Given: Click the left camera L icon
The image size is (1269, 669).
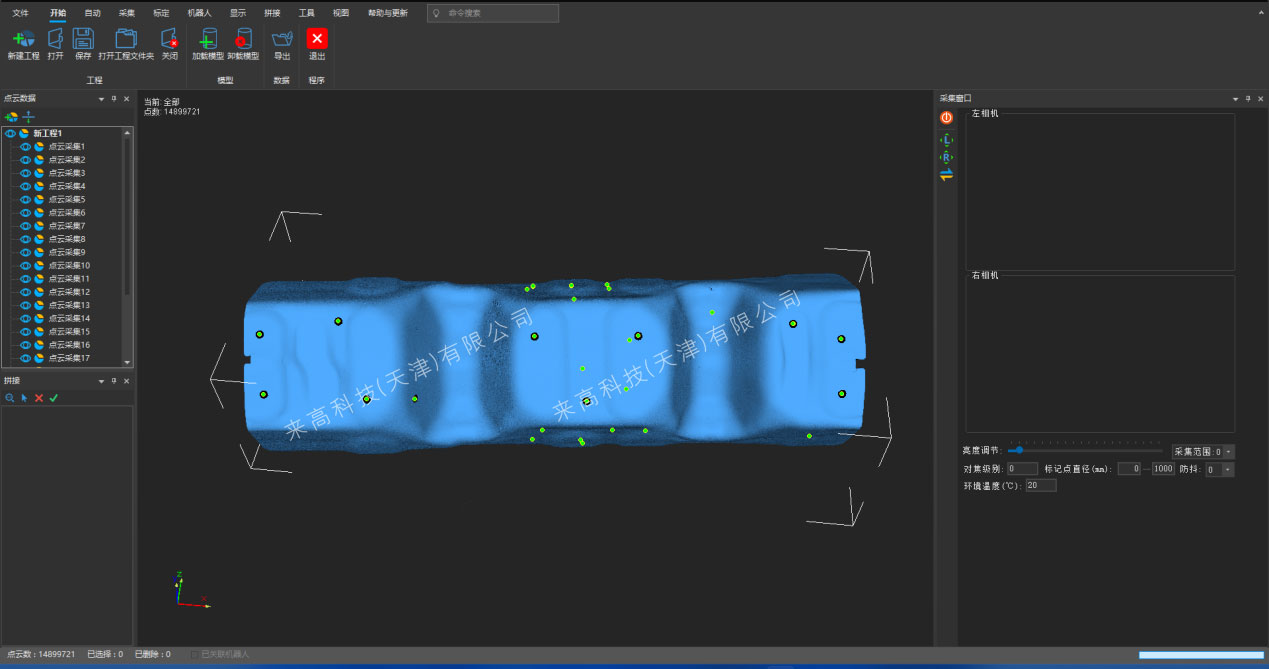Looking at the screenshot, I should pos(946,140).
